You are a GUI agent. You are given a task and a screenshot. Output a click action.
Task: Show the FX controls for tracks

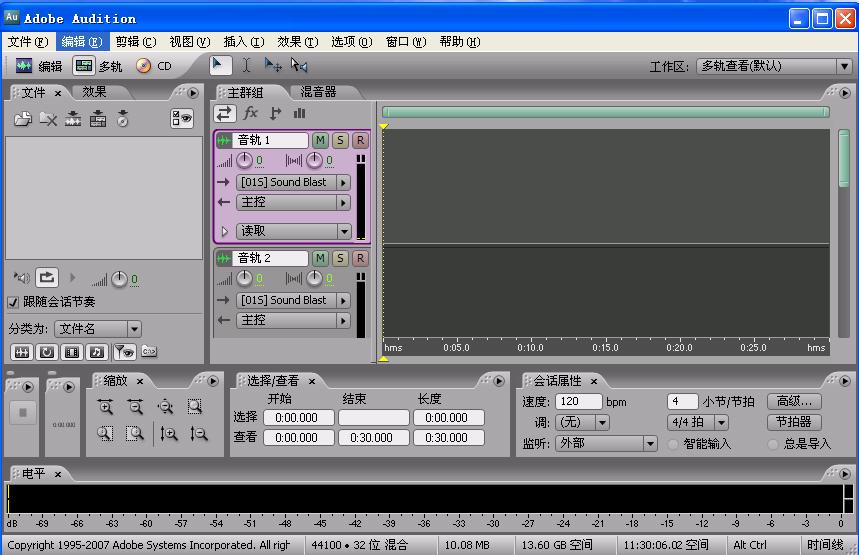pos(251,113)
